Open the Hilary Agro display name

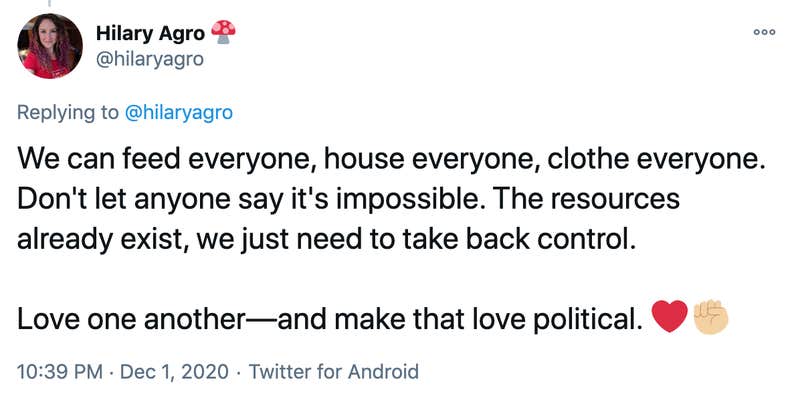tap(150, 34)
